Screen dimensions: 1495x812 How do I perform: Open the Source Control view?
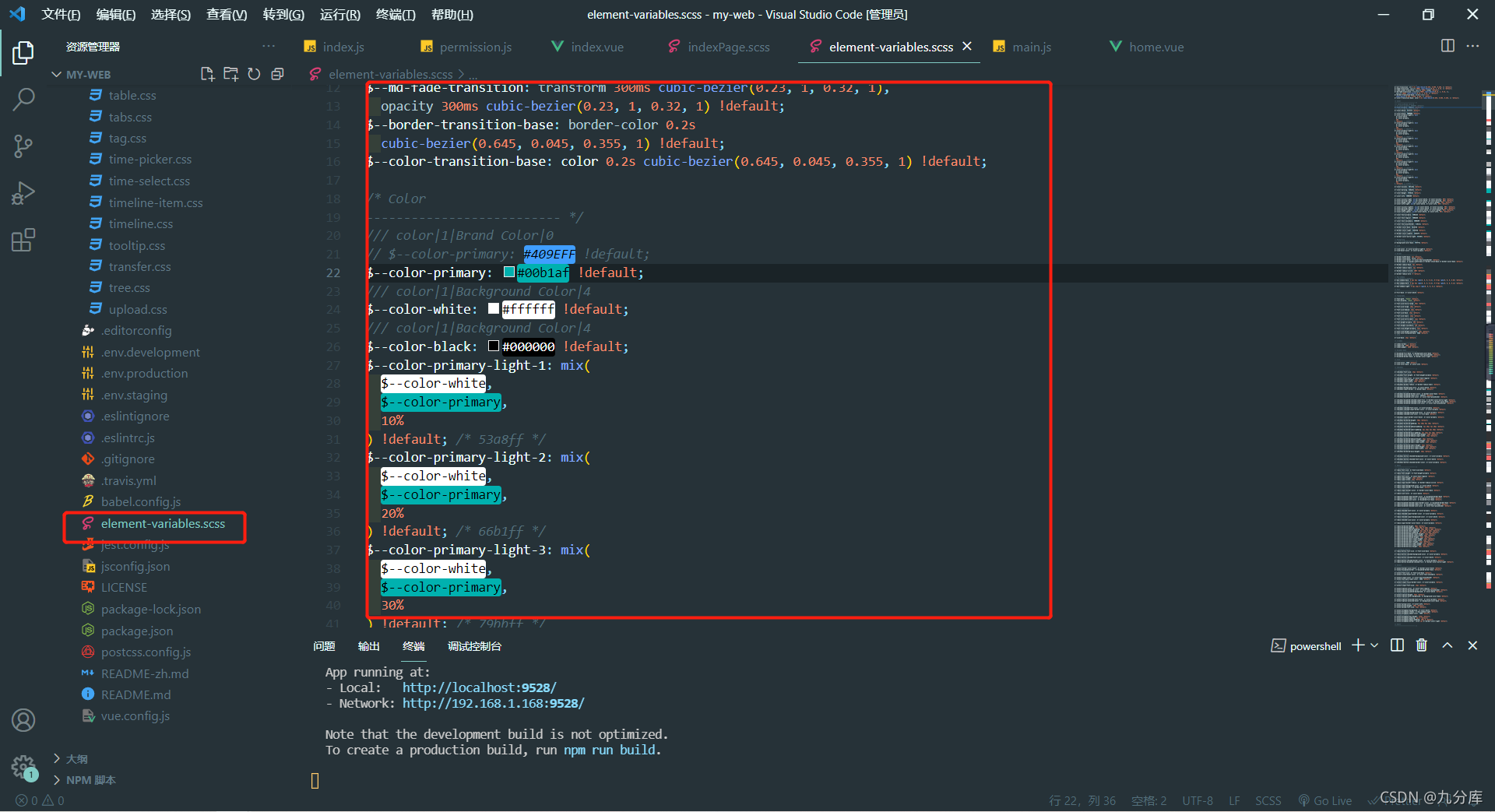(x=23, y=146)
